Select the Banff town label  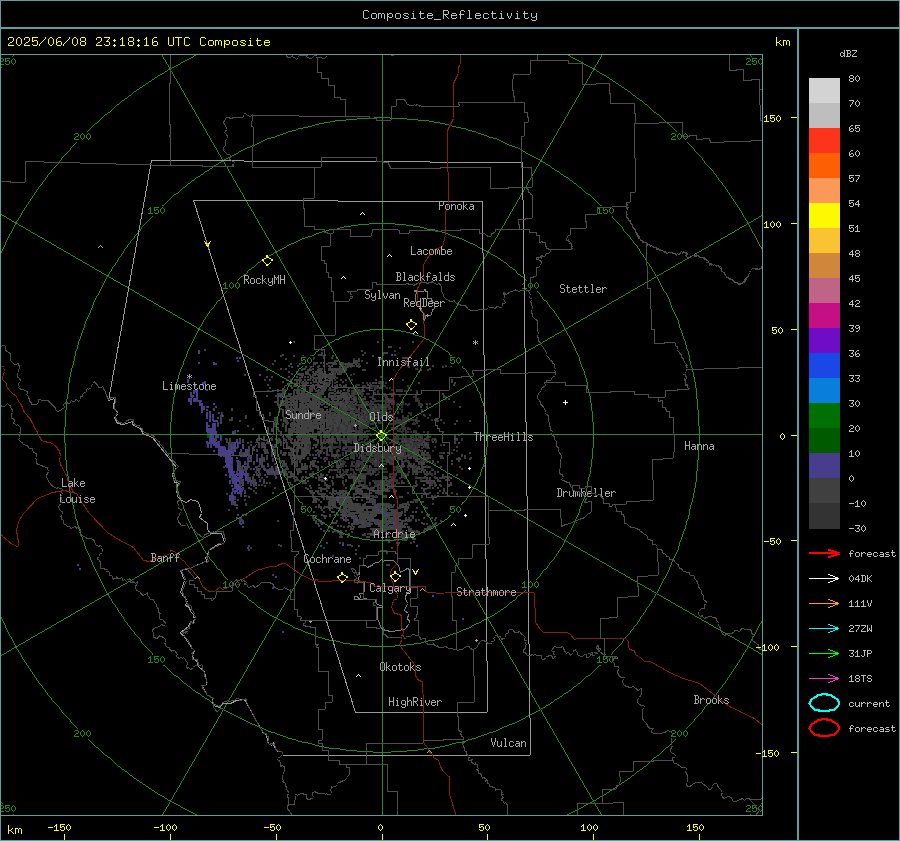tap(165, 558)
